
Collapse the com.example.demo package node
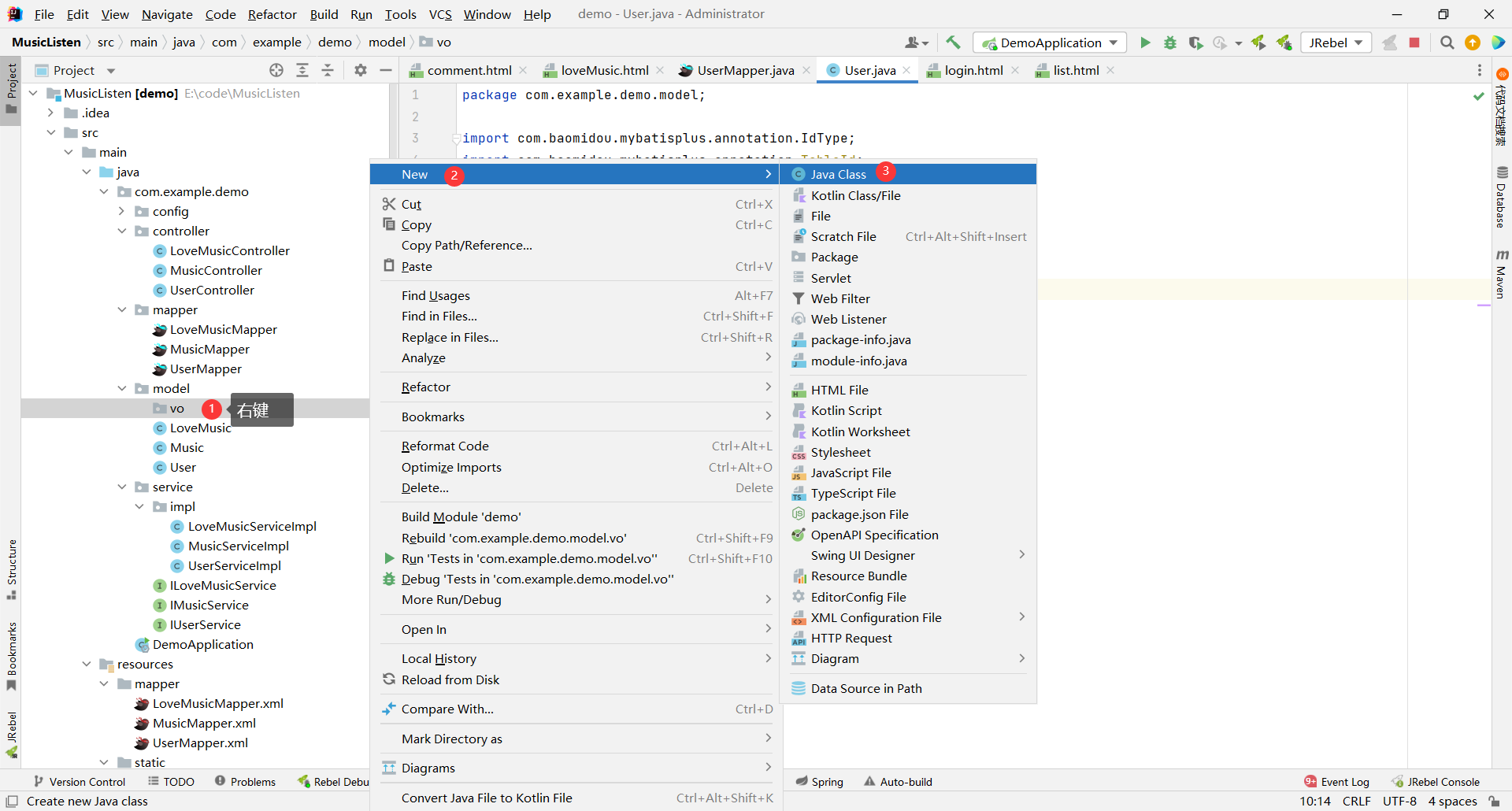click(104, 191)
